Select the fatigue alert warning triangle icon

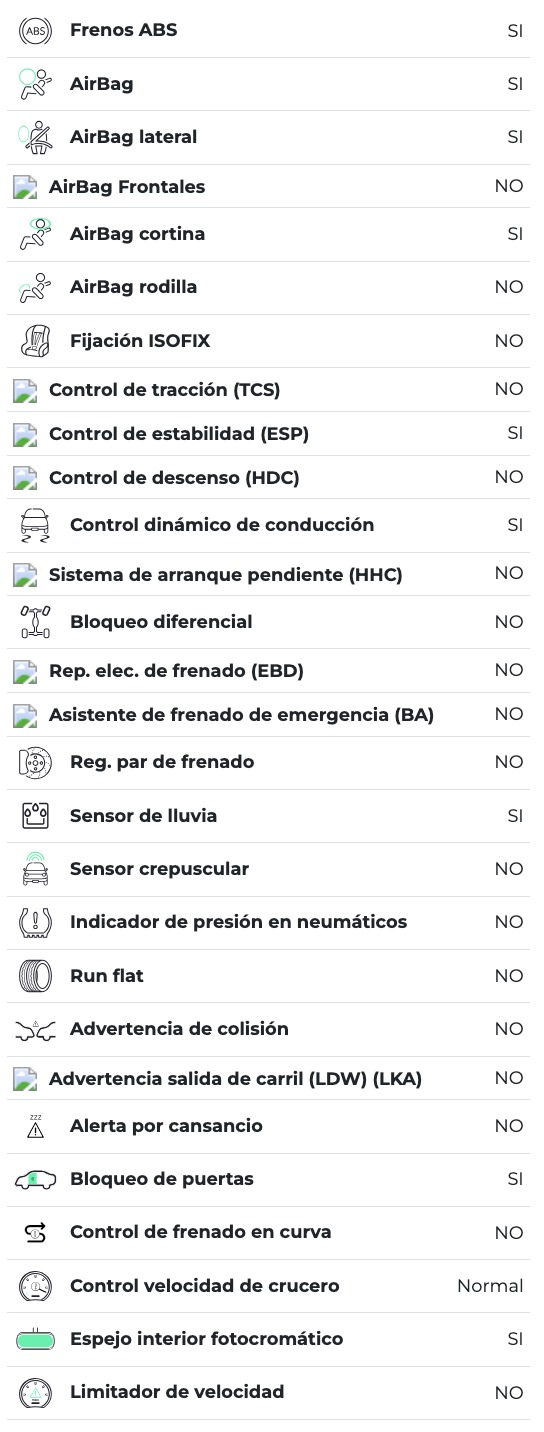pyautogui.click(x=35, y=1126)
